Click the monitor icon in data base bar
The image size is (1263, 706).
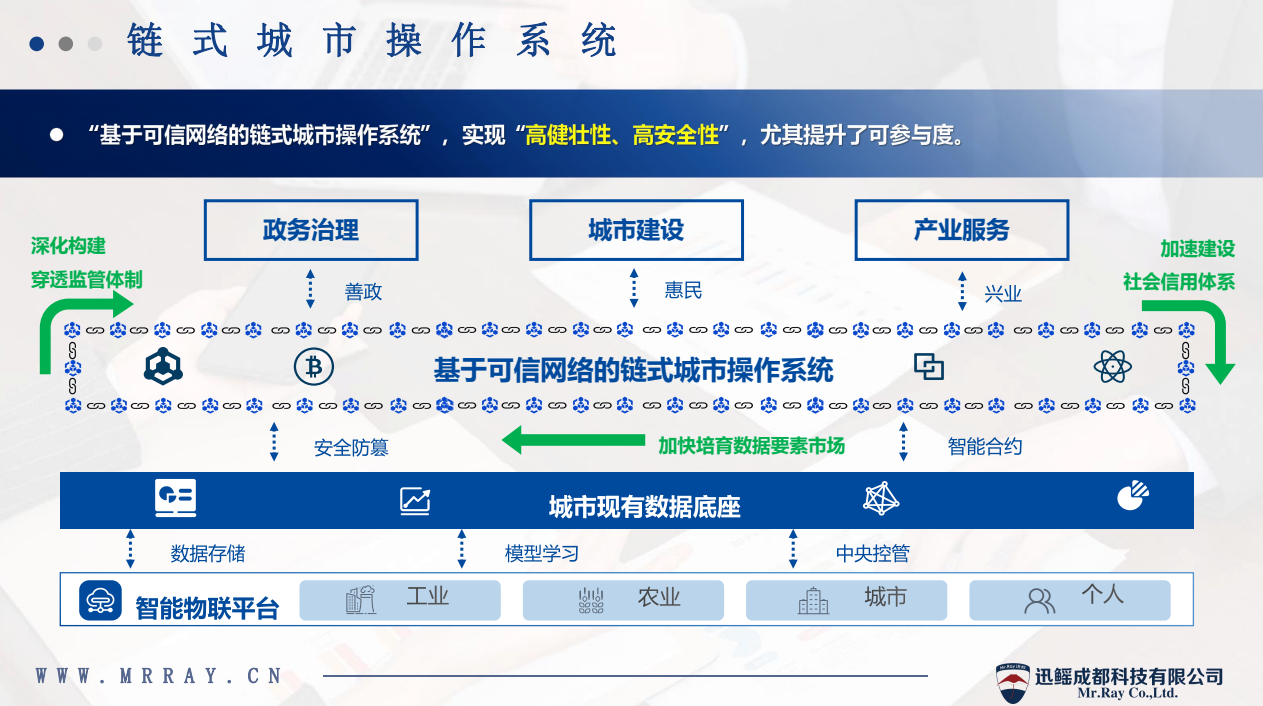pos(176,498)
